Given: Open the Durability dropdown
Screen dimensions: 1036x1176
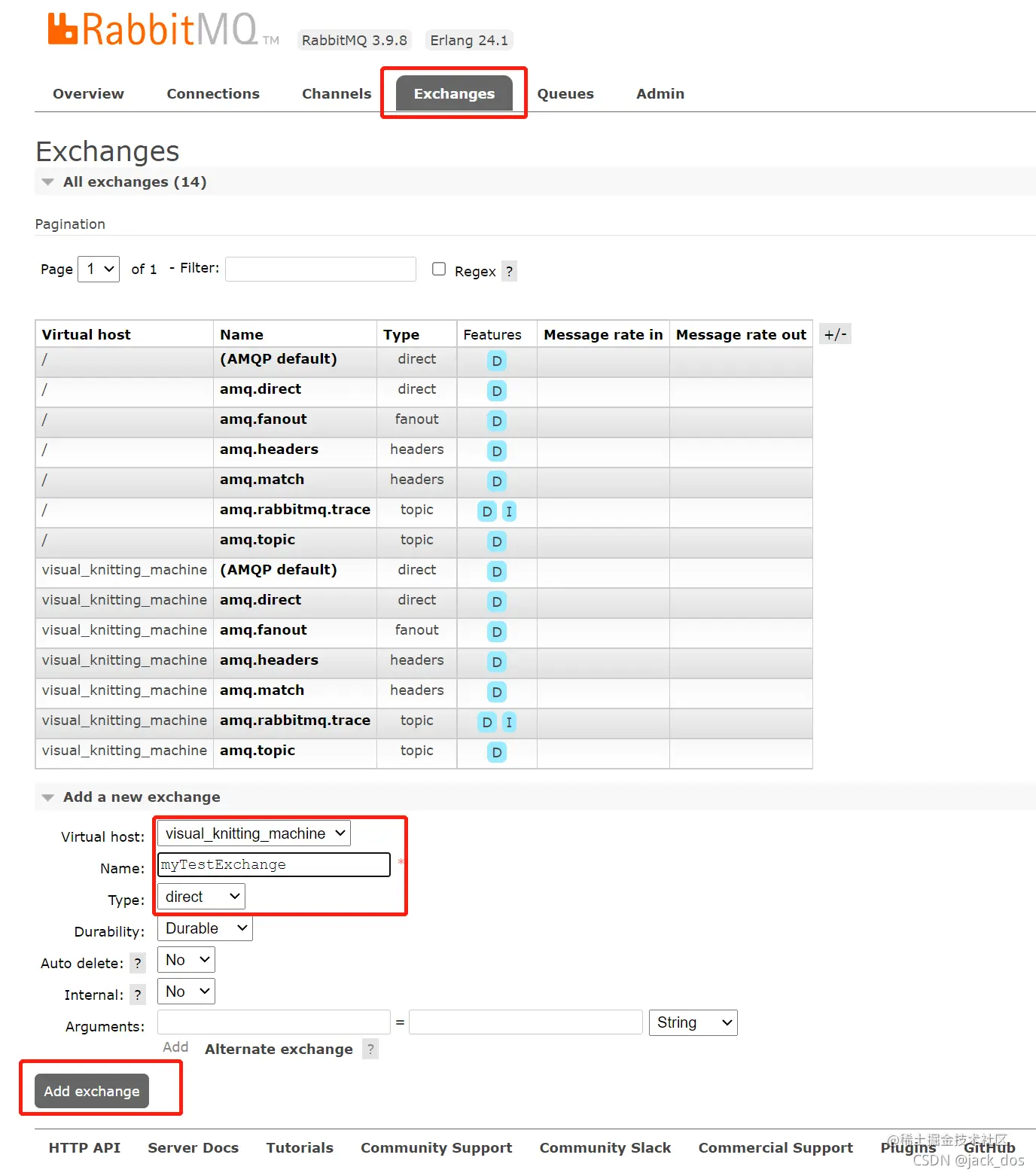Looking at the screenshot, I should pyautogui.click(x=205, y=928).
